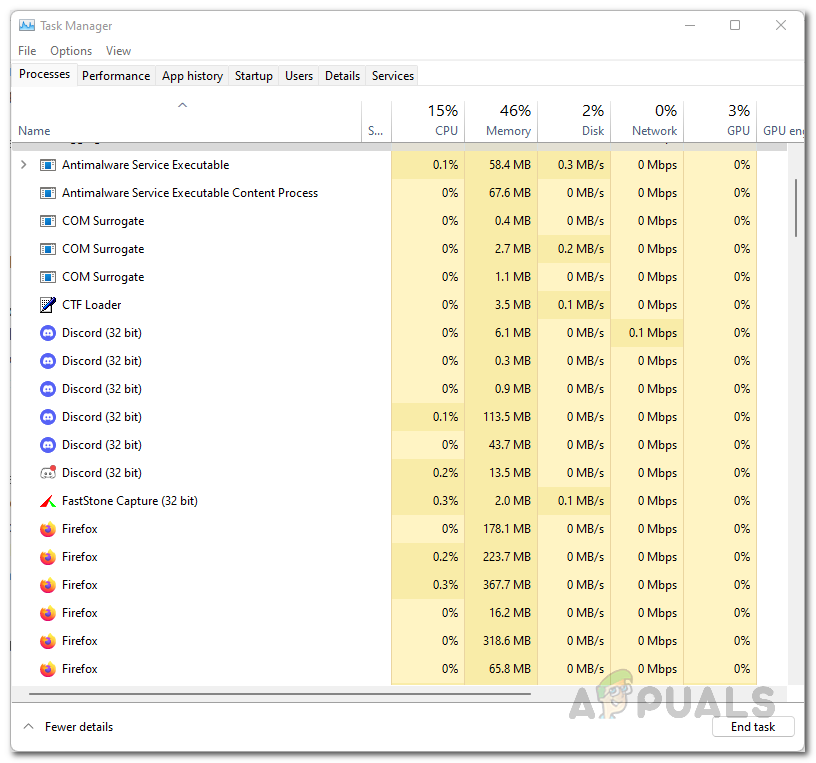Click COM Surrogate icon in 2.7 MB row
The width and height of the screenshot is (816, 763).
(47, 249)
